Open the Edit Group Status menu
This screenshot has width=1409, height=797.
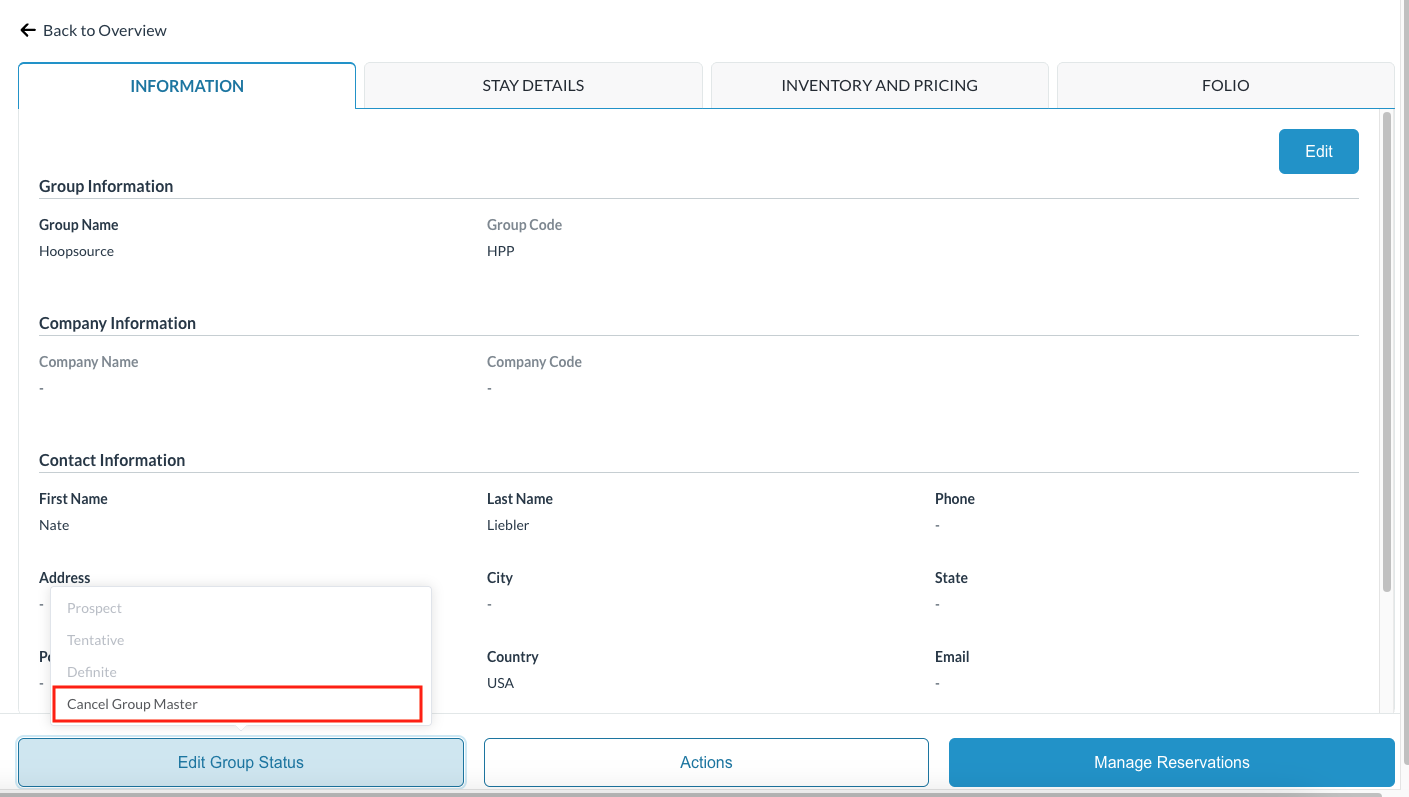pos(240,762)
